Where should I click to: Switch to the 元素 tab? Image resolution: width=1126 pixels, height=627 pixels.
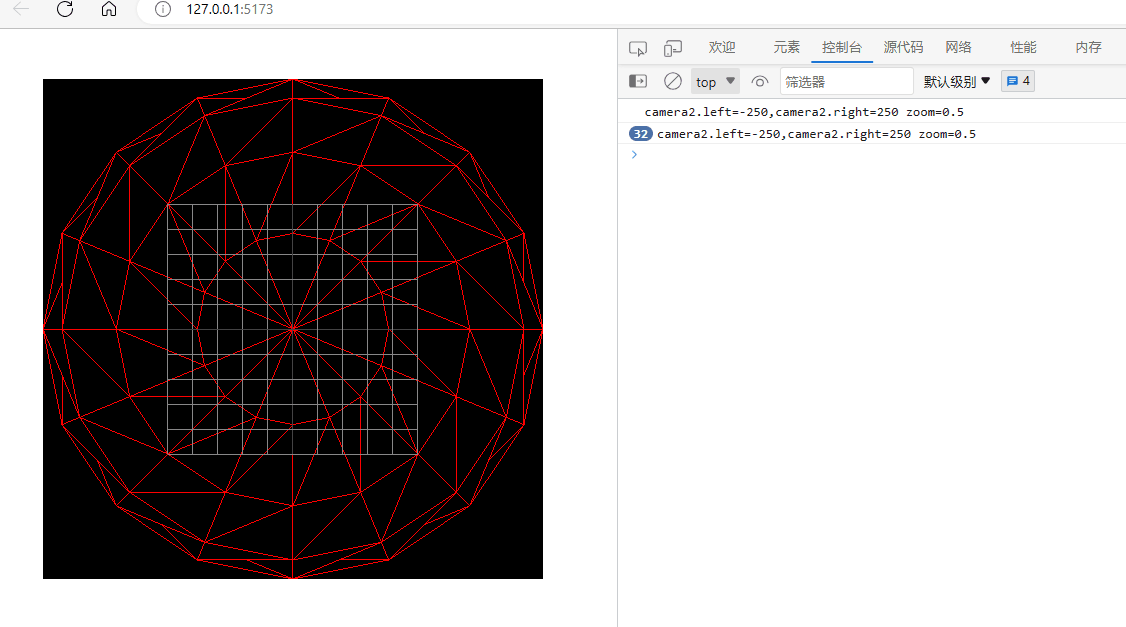[x=786, y=47]
